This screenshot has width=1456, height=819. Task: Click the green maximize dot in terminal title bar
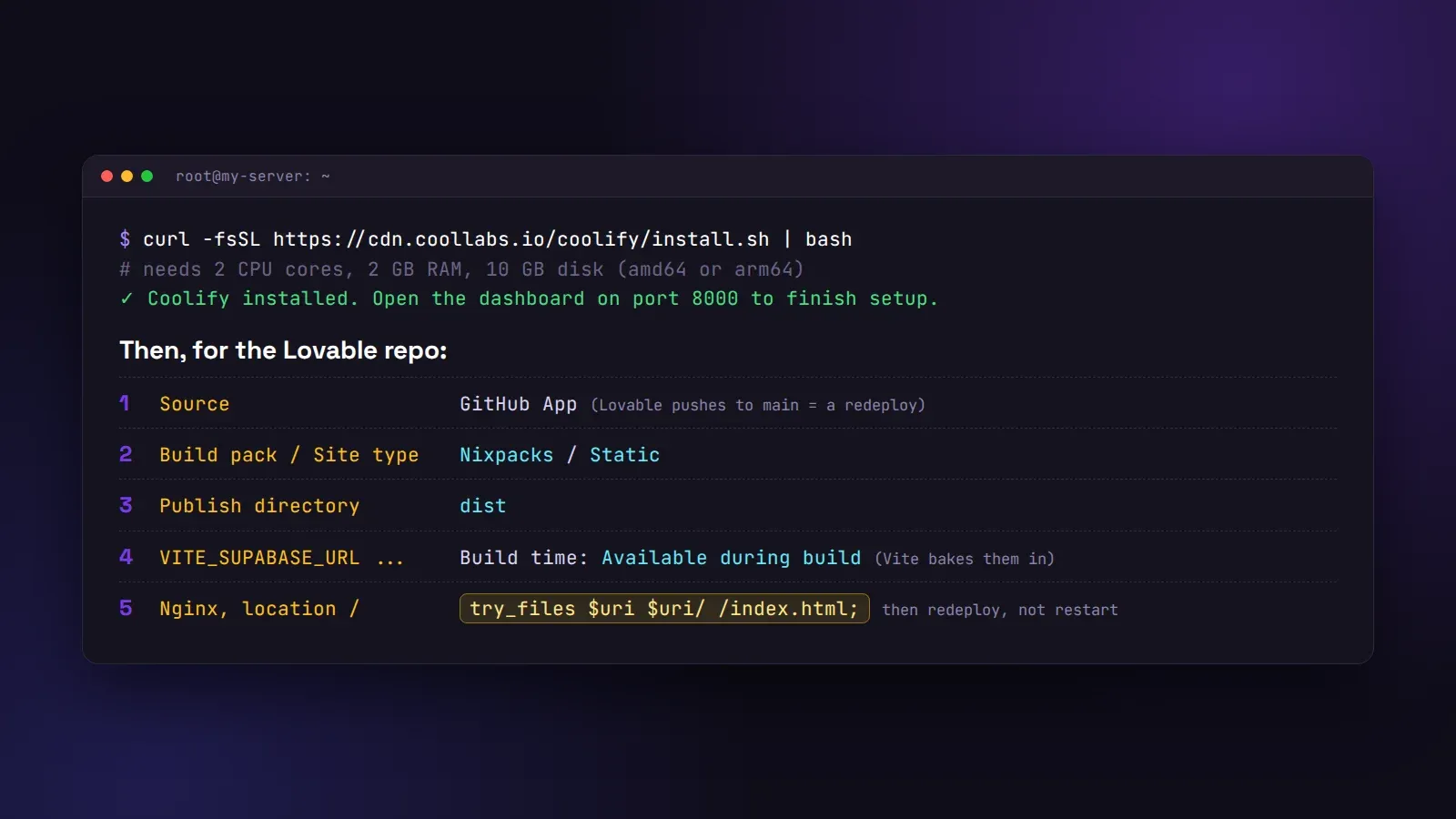tap(147, 177)
